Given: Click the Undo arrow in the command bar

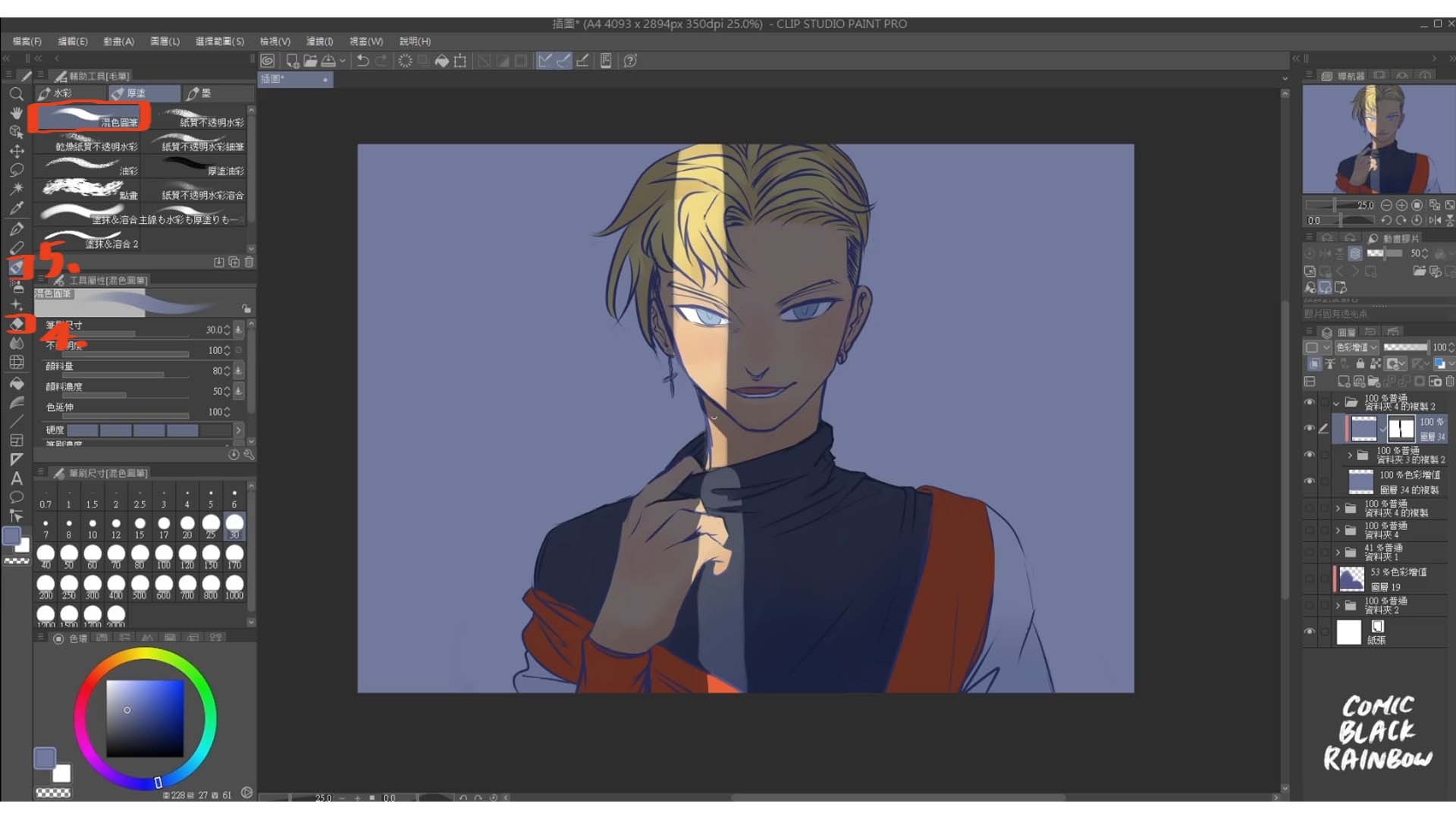Looking at the screenshot, I should 363,61.
